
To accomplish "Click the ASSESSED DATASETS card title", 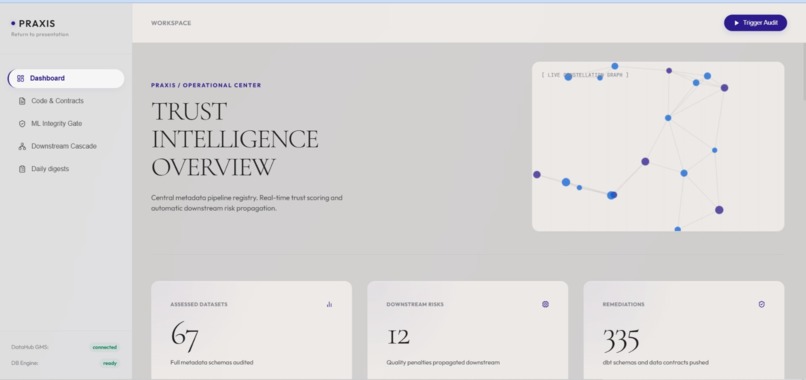I will (199, 304).
